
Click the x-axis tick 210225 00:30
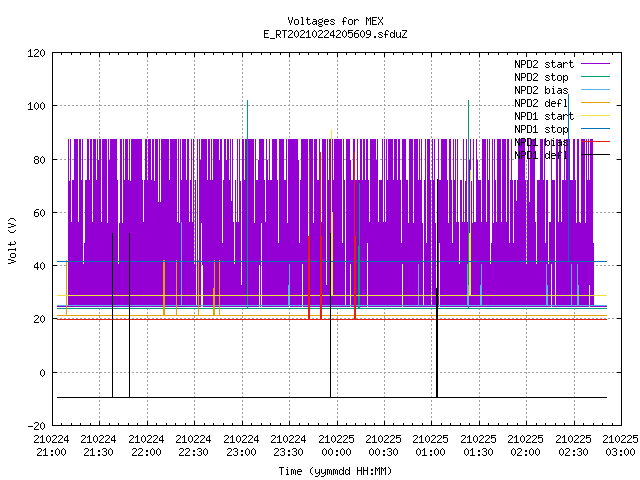point(383,446)
